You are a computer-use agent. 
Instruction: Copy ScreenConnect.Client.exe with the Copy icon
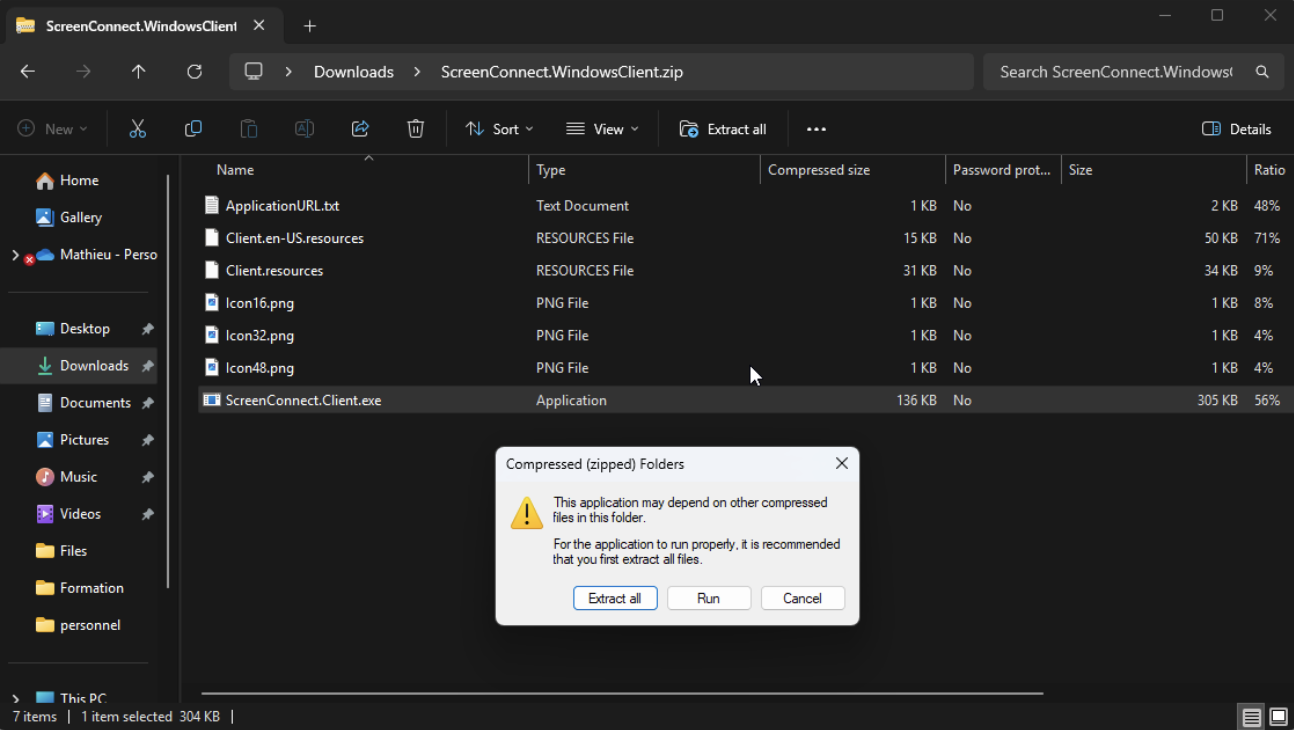pyautogui.click(x=193, y=128)
